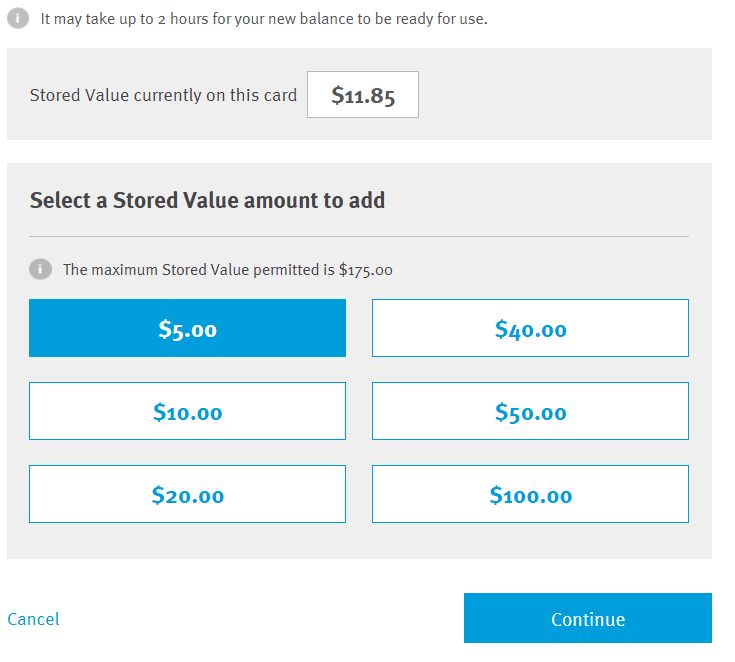735x662 pixels.
Task: Select the $5.00 amount option
Action: coord(187,328)
